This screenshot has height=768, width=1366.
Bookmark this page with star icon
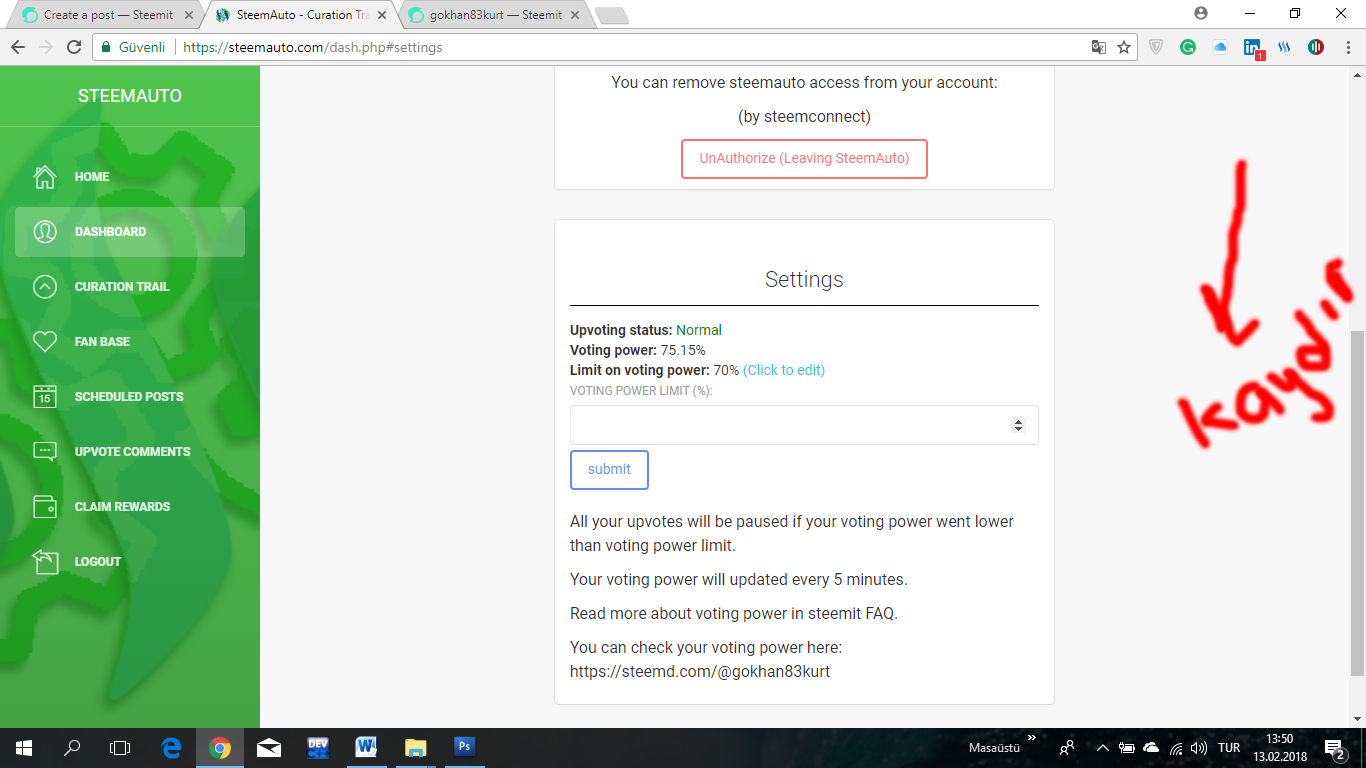click(x=1124, y=47)
